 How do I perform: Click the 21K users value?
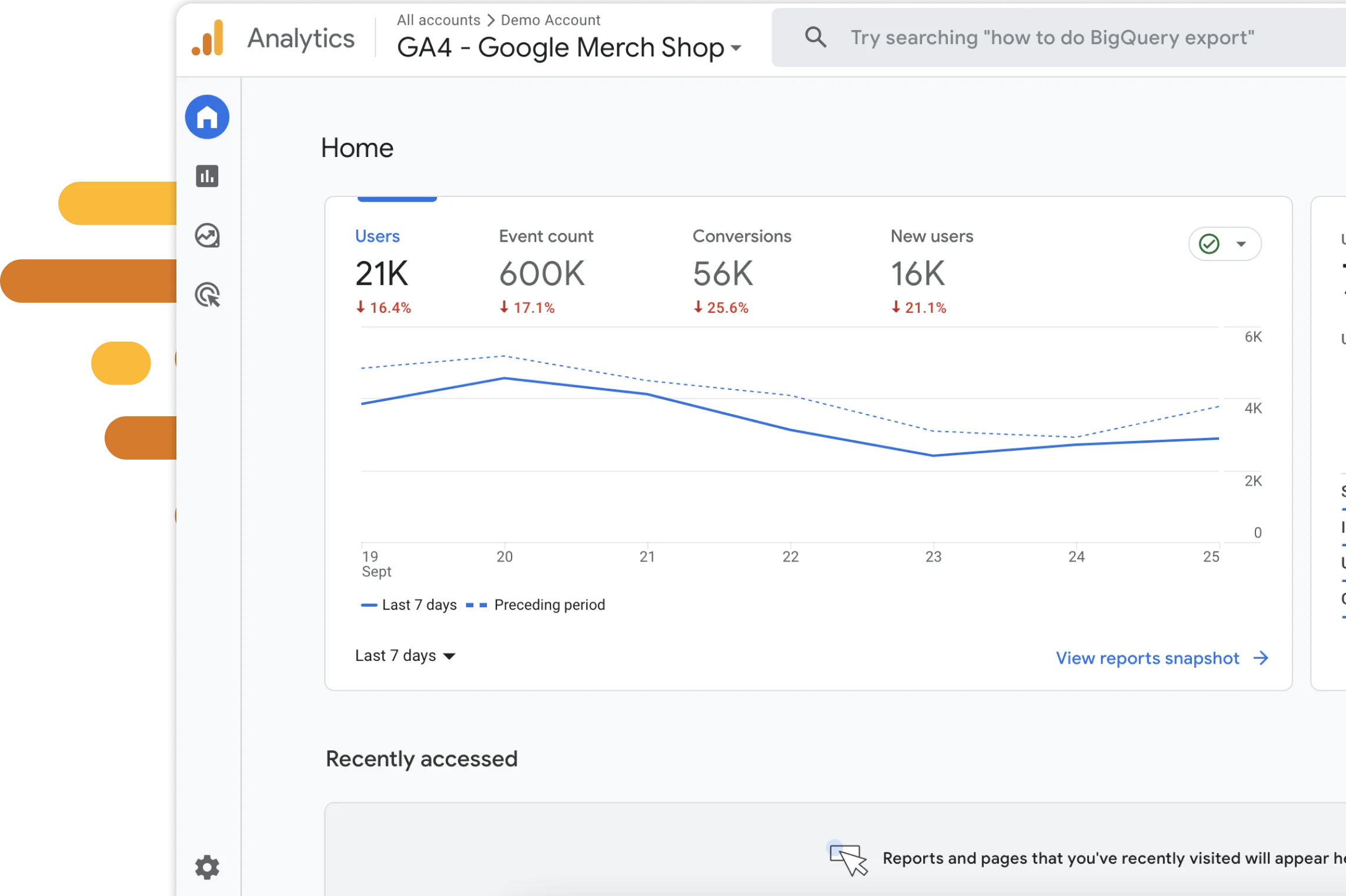point(382,273)
